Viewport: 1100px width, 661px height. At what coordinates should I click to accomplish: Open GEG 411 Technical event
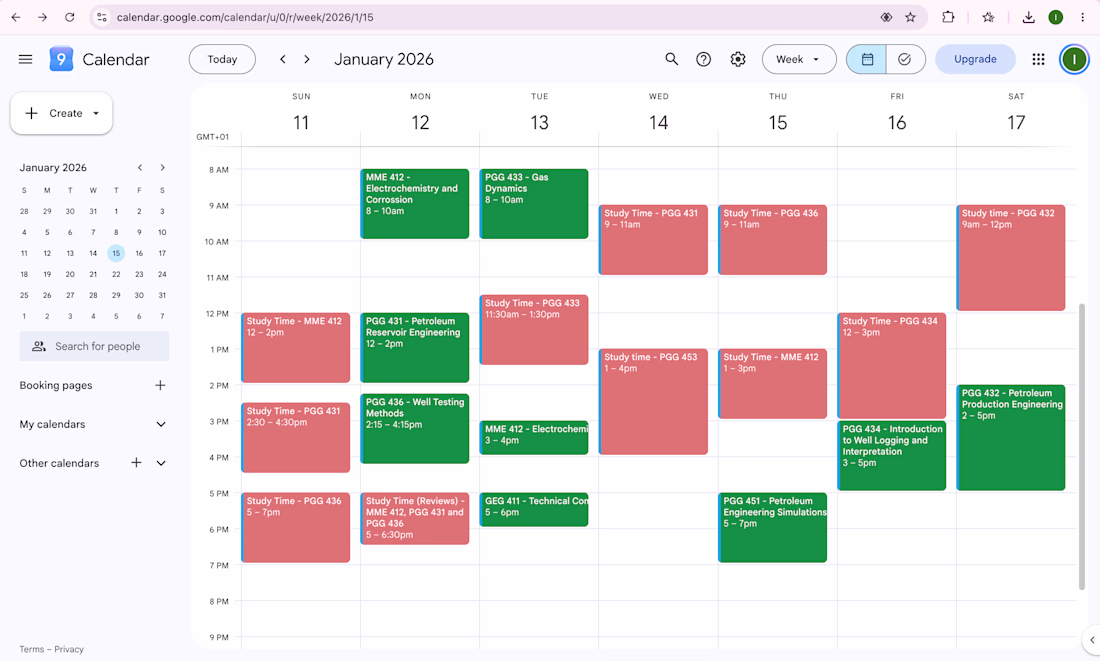coord(534,509)
